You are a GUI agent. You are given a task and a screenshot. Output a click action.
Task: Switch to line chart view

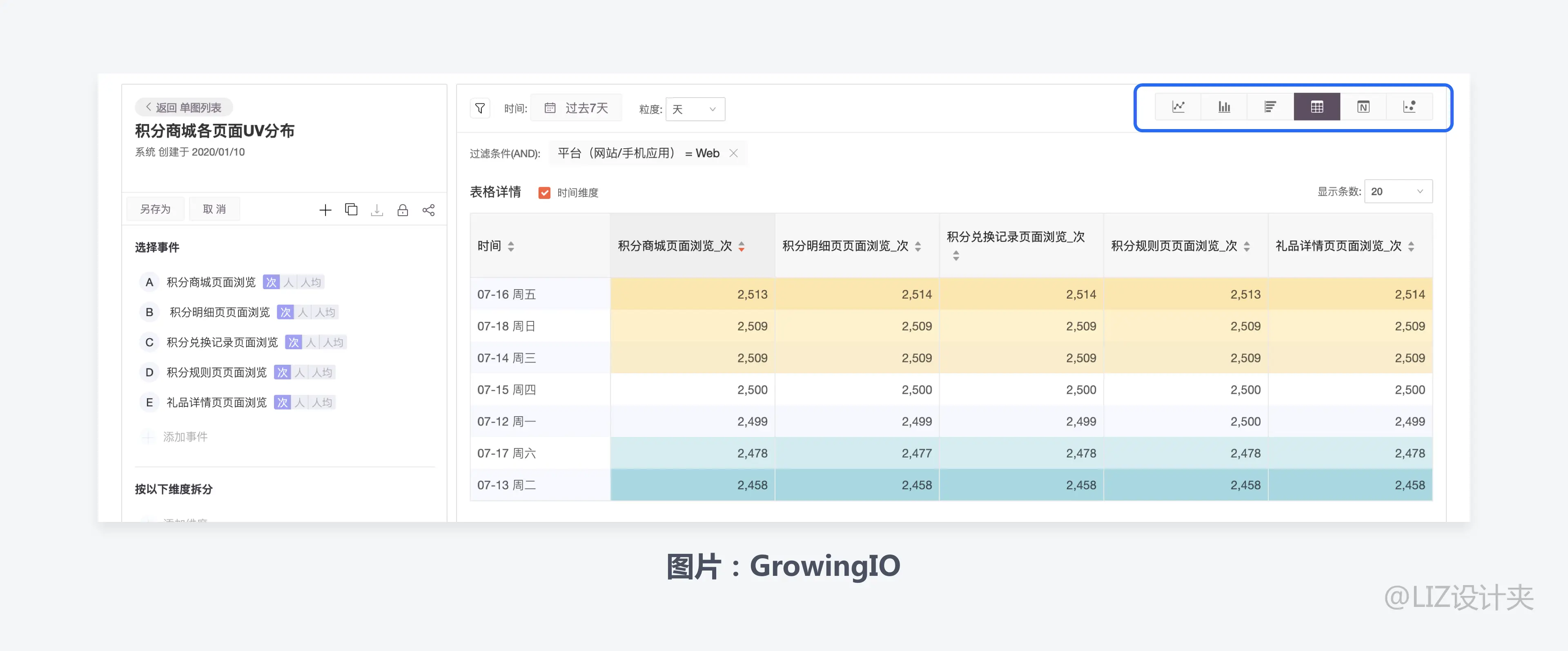pos(1178,107)
